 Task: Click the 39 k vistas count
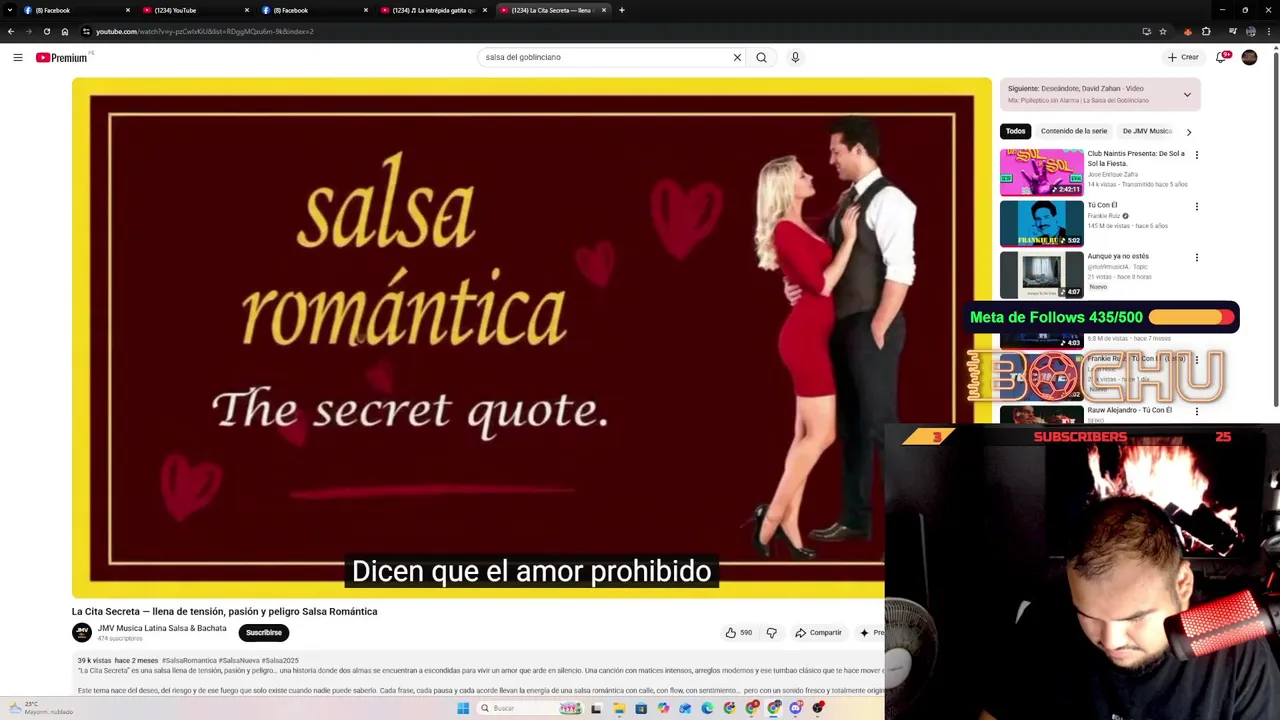pyautogui.click(x=95, y=660)
